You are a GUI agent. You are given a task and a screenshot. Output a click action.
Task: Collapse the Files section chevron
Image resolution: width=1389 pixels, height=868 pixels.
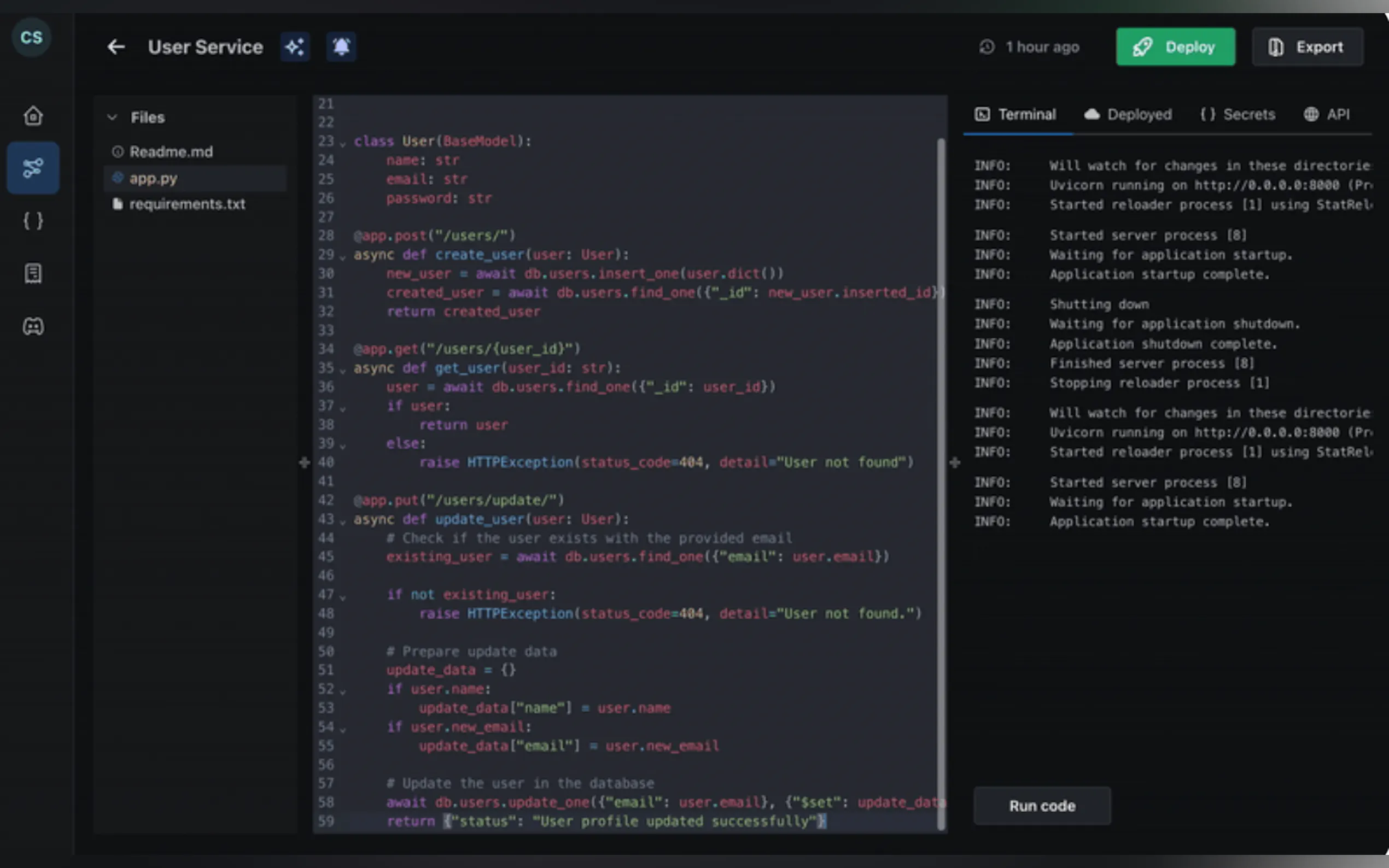[112, 118]
